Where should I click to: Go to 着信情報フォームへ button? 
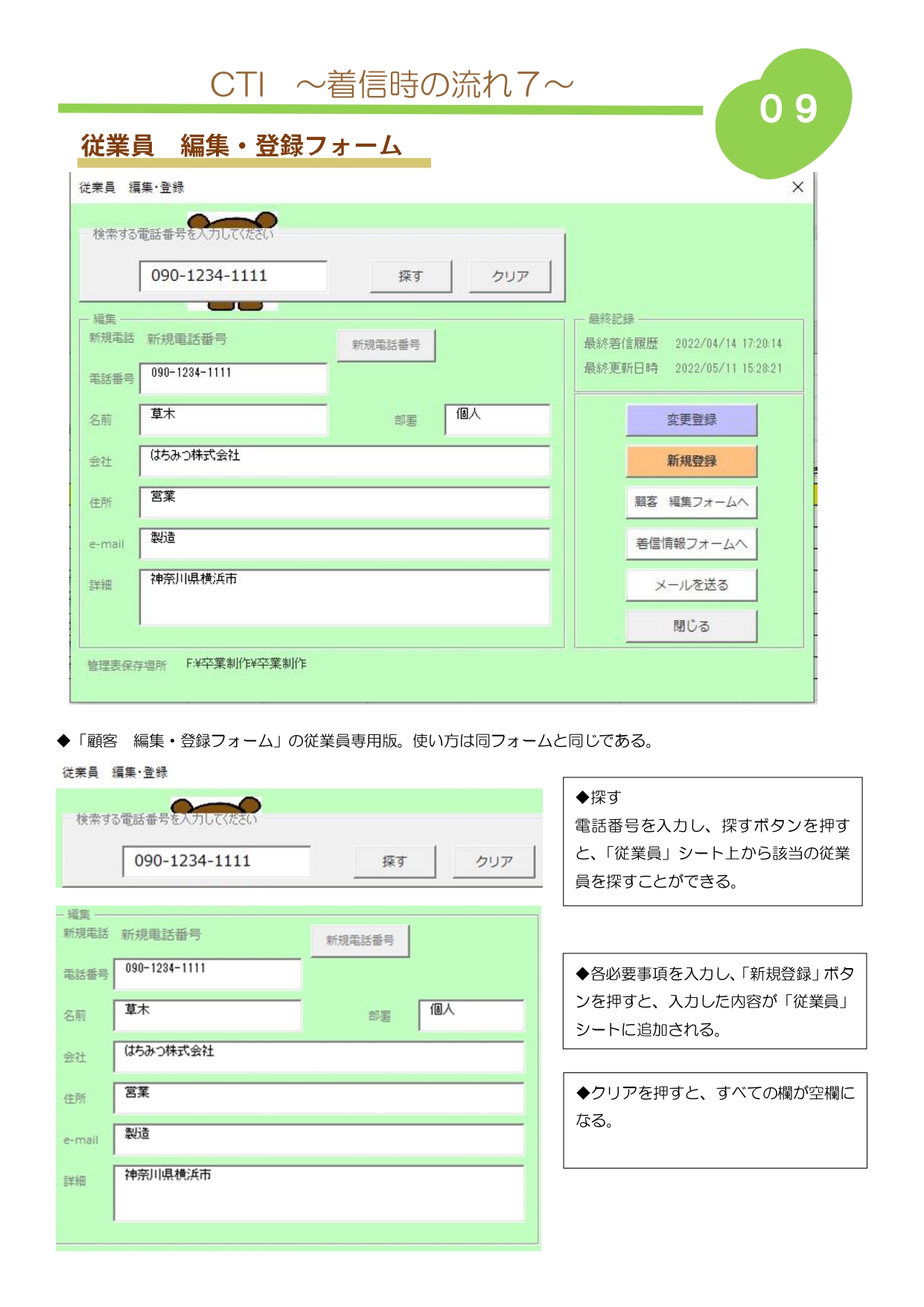[x=691, y=544]
